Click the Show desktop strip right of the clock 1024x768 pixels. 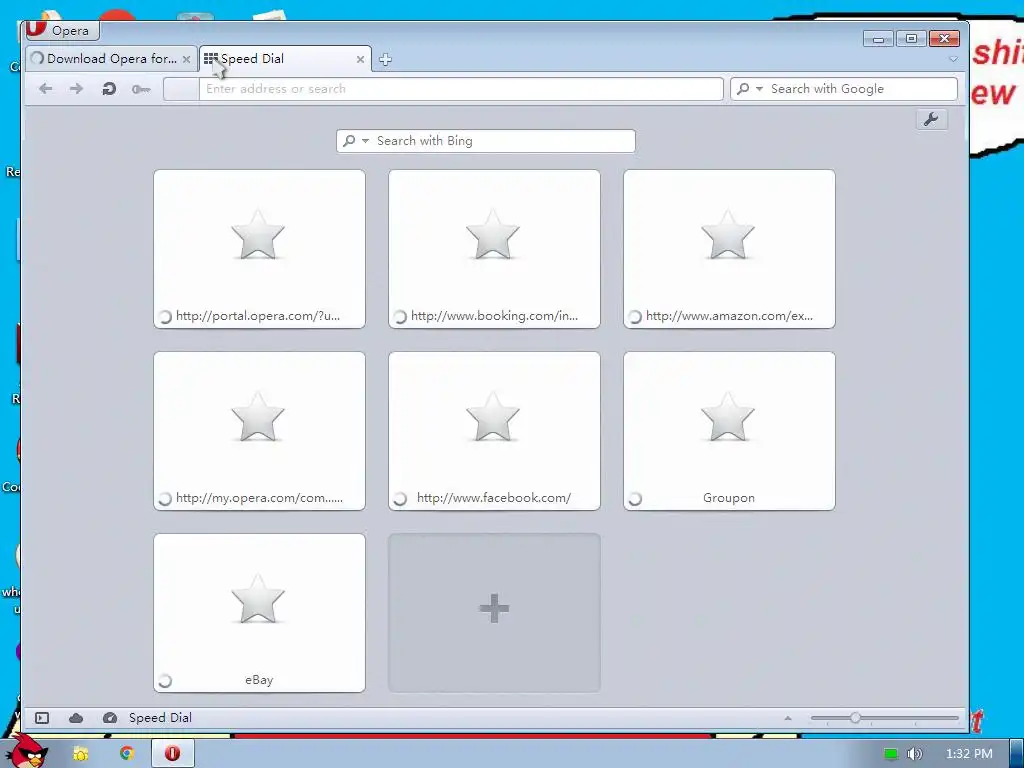point(1017,754)
